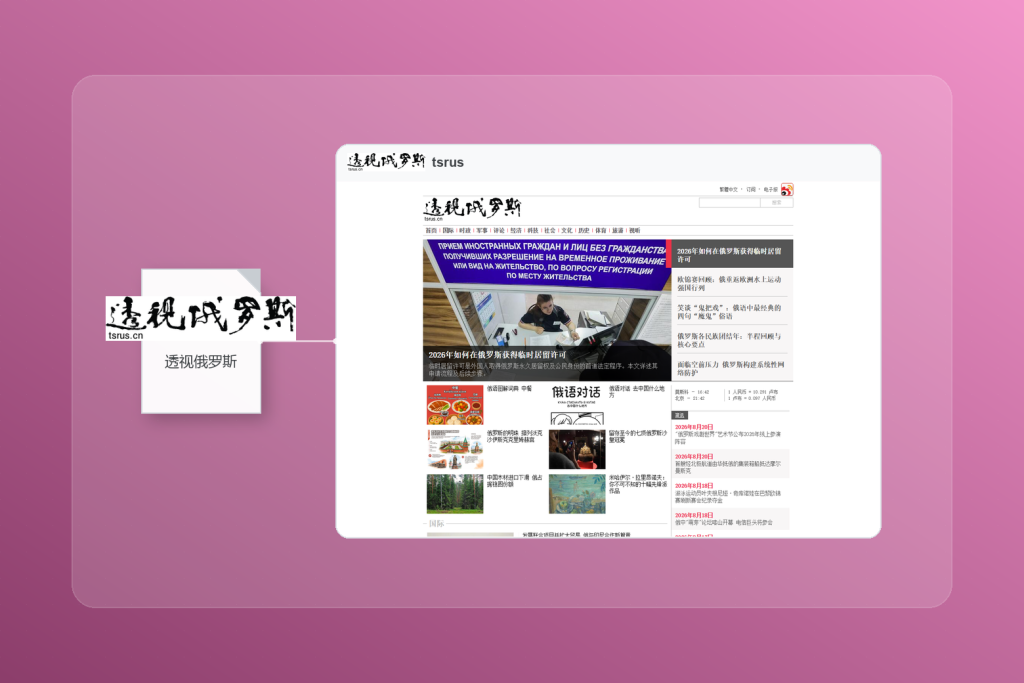Viewport: 1024px width, 683px height.
Task: Open the 历史 navigation item
Action: (584, 230)
